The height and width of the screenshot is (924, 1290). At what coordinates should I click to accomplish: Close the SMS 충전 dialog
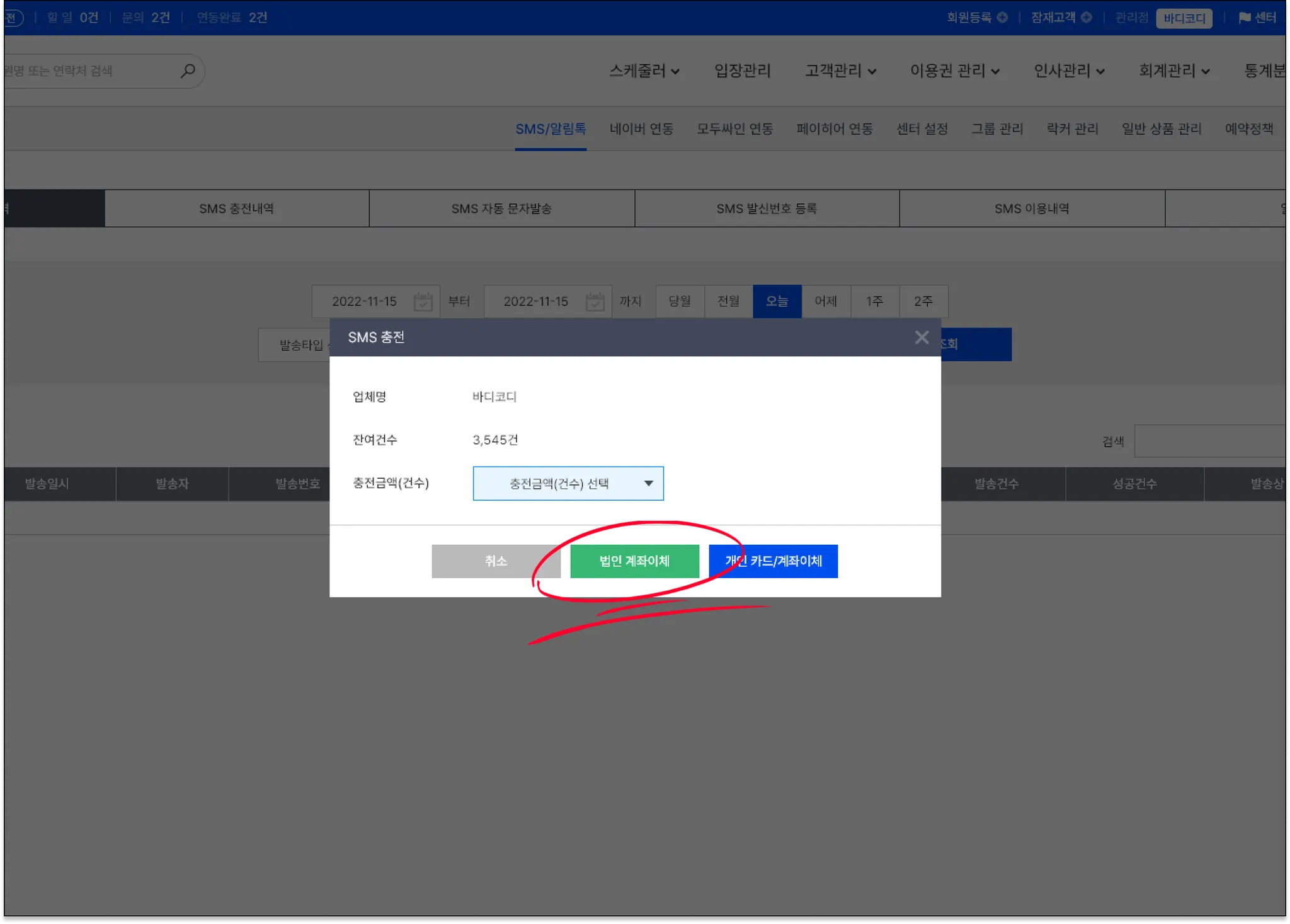click(922, 338)
